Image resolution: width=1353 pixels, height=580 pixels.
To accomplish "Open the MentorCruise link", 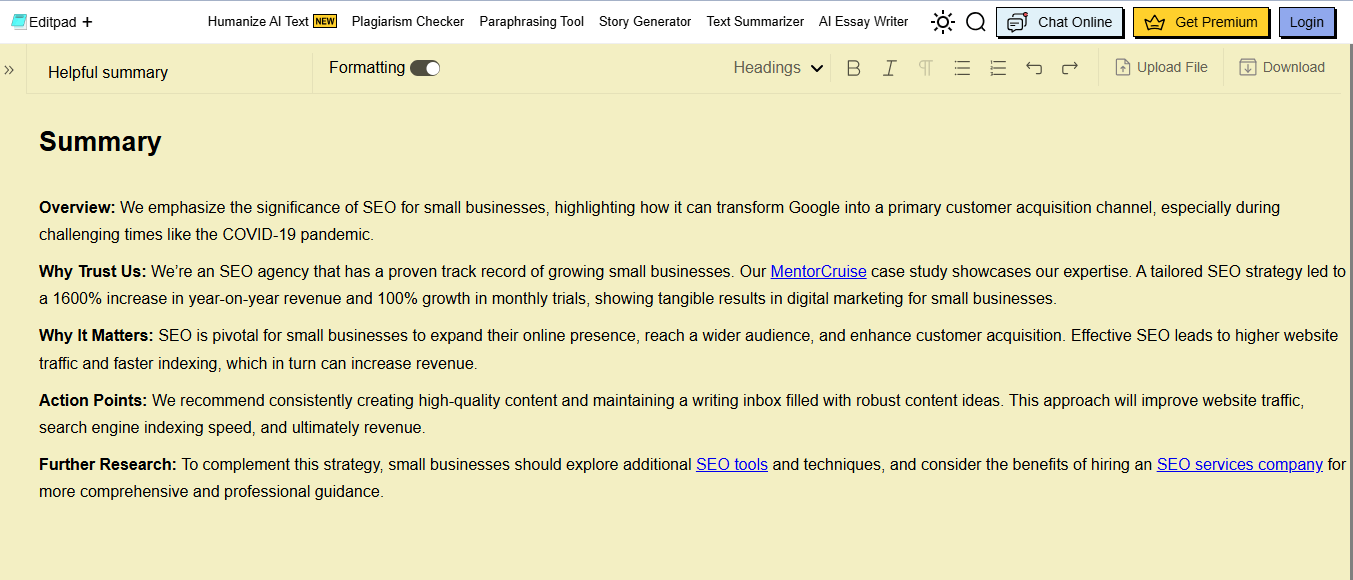I will (818, 271).
